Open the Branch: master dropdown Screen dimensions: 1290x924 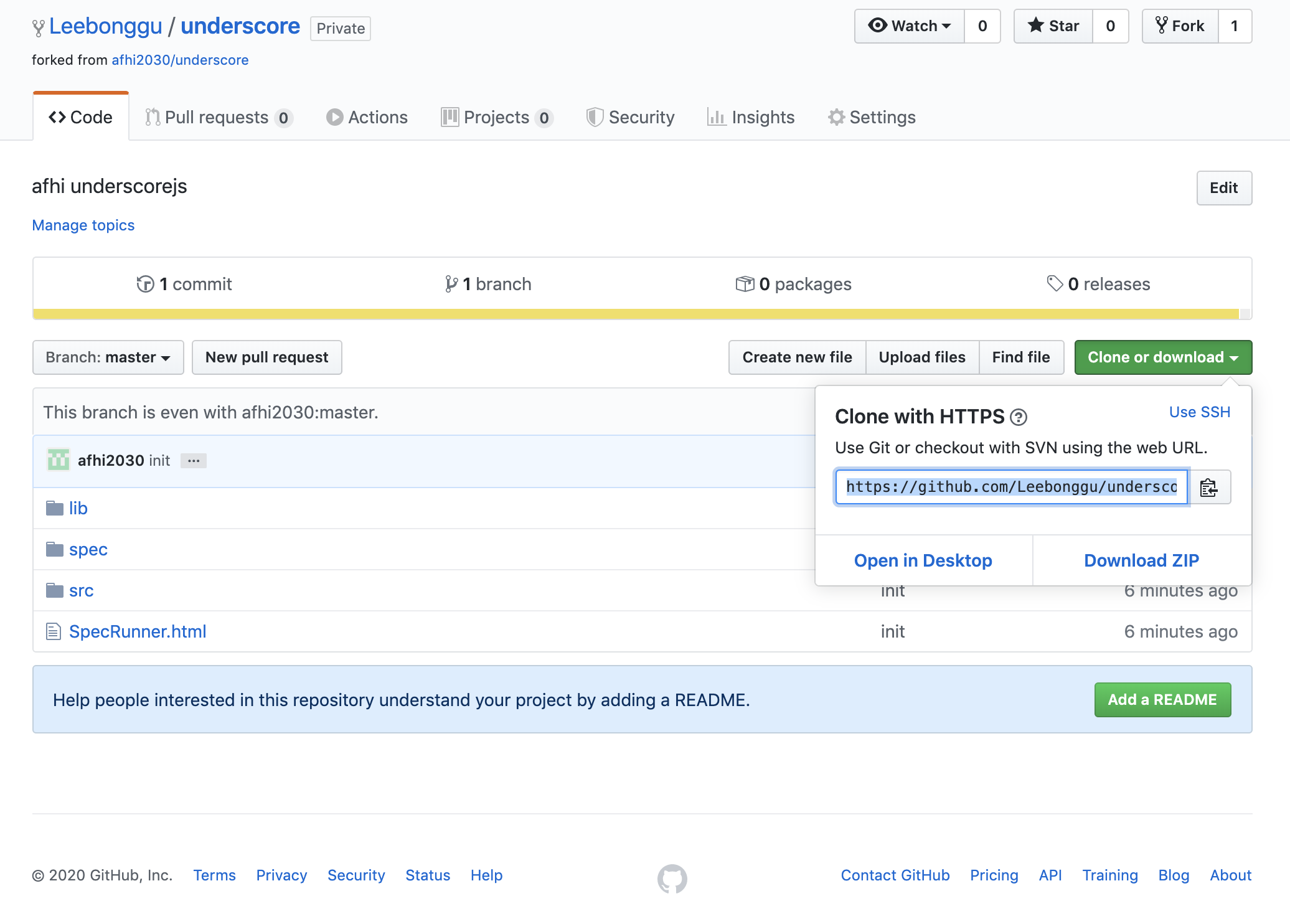(108, 357)
